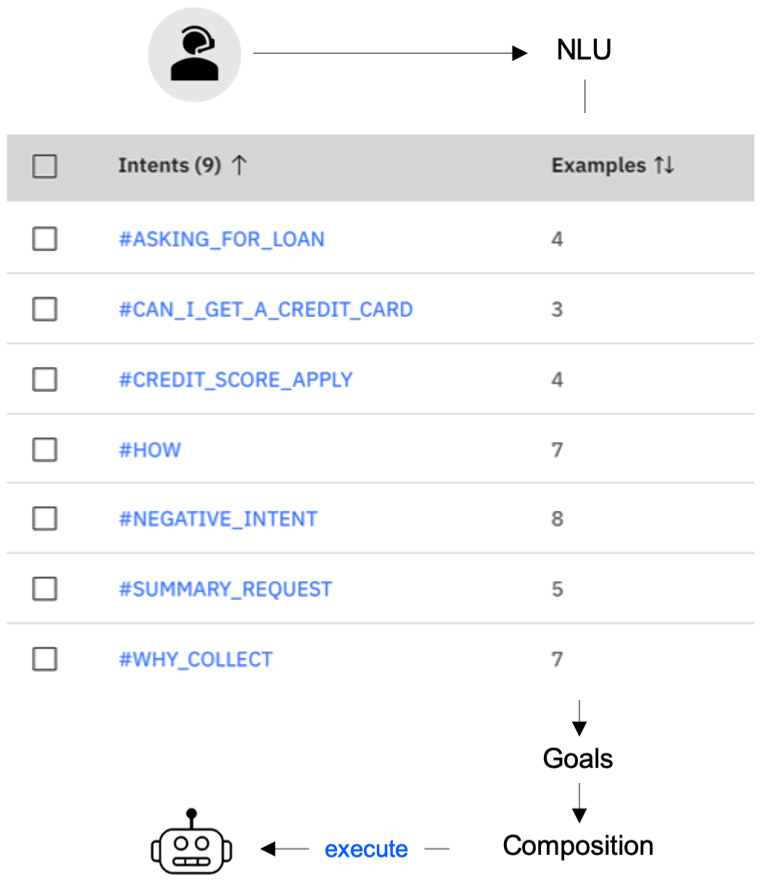Open the #SUMMARY_REQUEST intent
Viewport: 765px width, 880px height.
[226, 589]
